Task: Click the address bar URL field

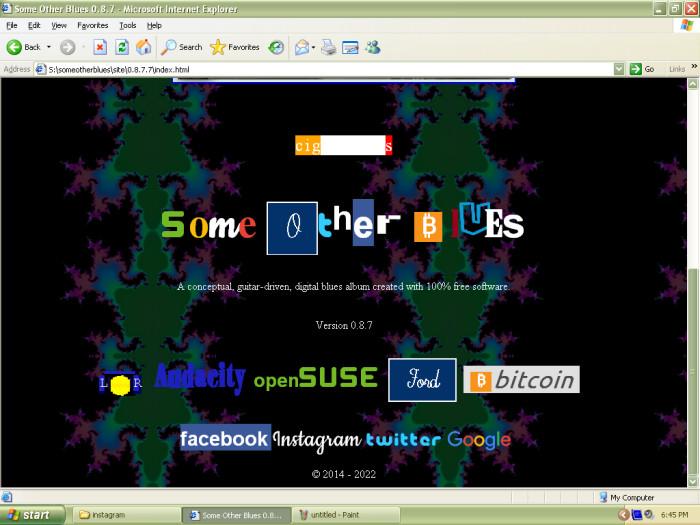Action: [330, 69]
